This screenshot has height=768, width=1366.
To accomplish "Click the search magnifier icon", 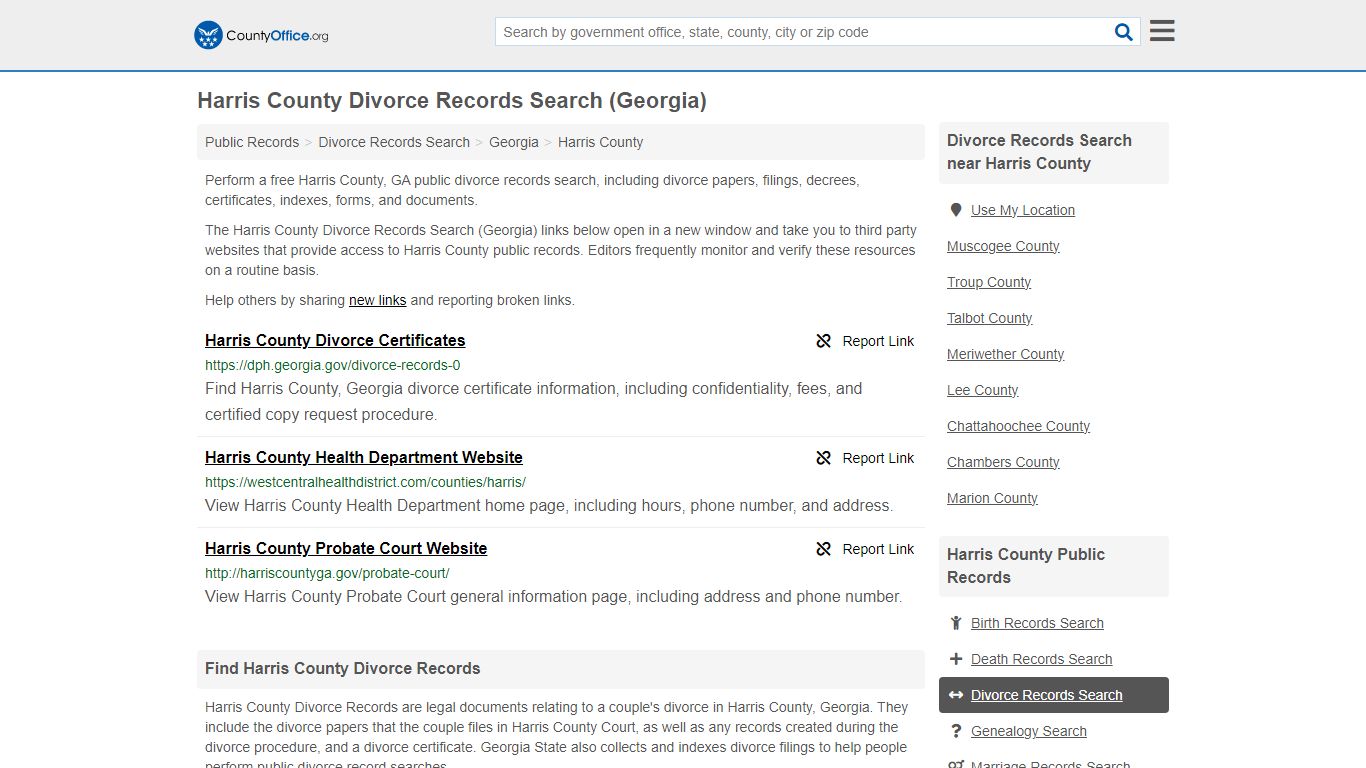I will pos(1124,32).
